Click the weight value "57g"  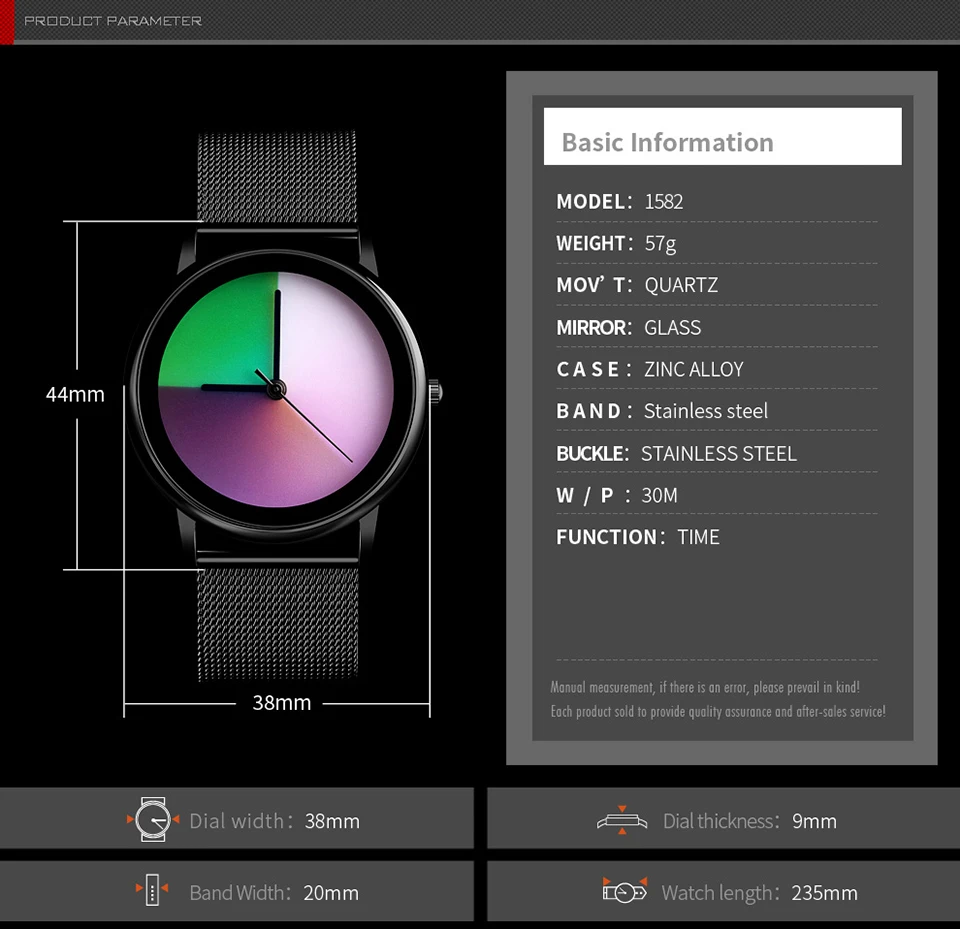(660, 244)
